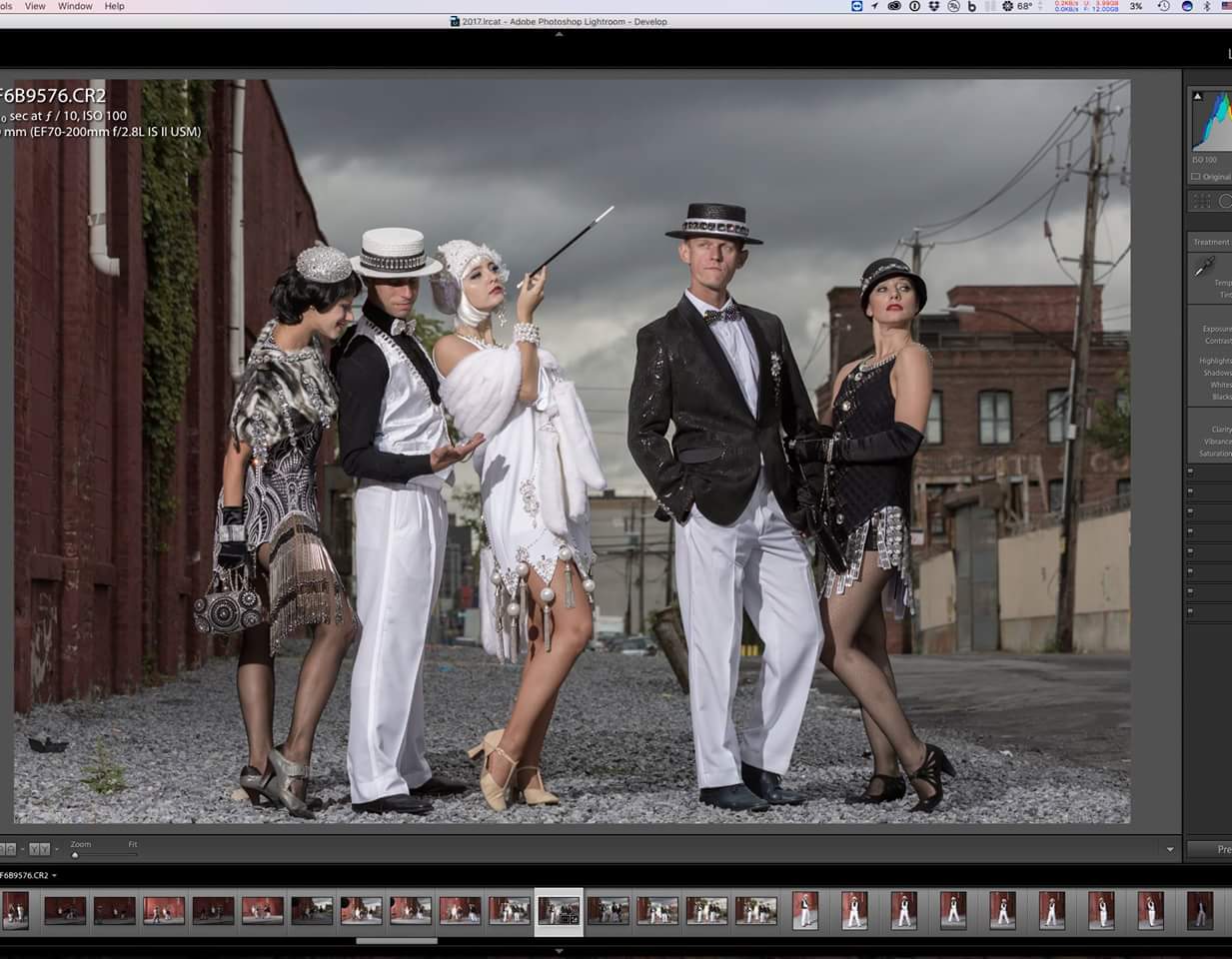Open the Dropbox menu bar icon
The height and width of the screenshot is (959, 1232).
point(933,6)
